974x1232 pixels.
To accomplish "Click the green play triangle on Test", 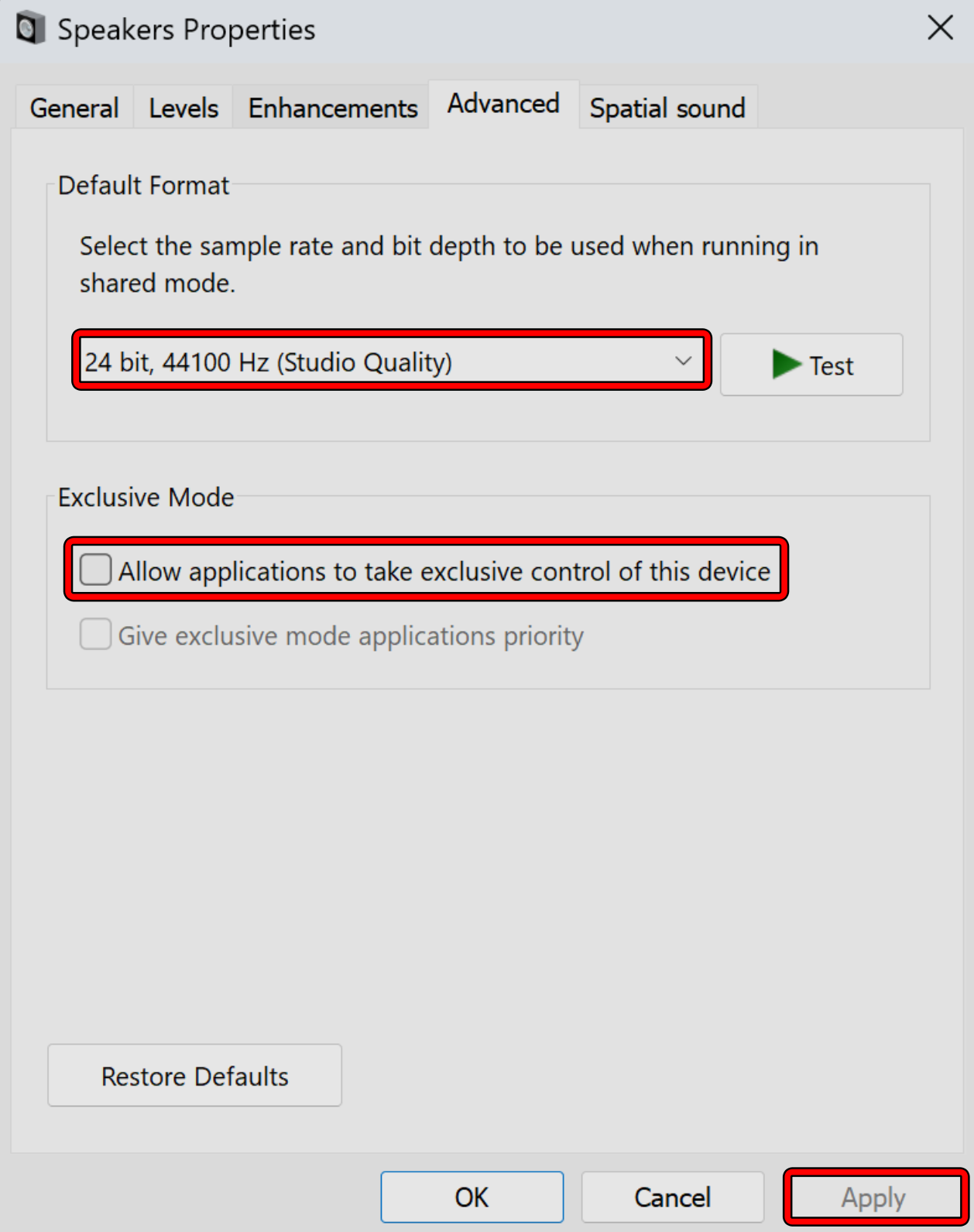I will pyautogui.click(x=786, y=364).
